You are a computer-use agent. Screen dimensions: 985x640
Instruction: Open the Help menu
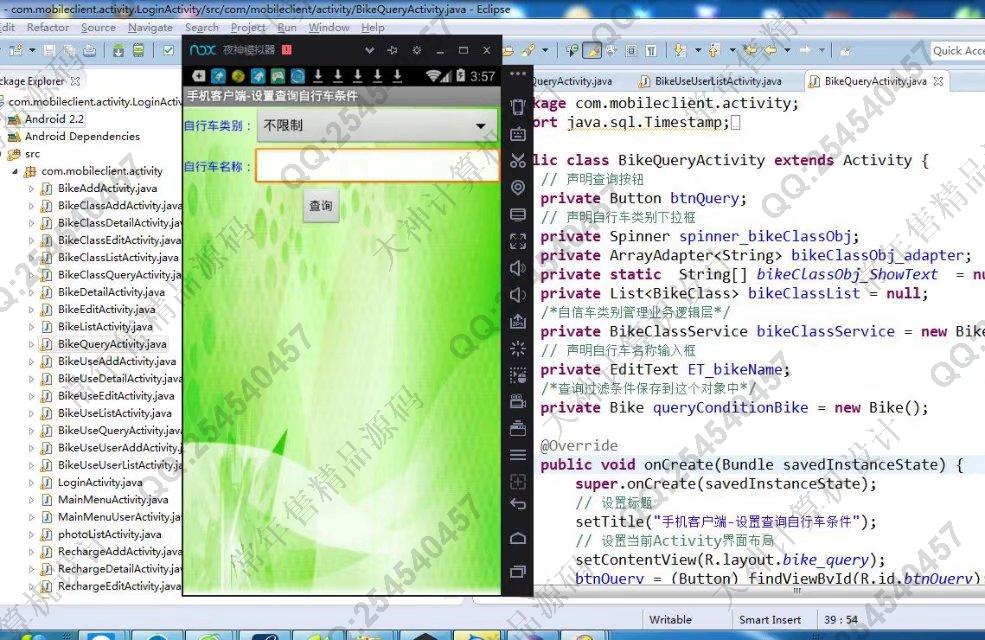(373, 28)
